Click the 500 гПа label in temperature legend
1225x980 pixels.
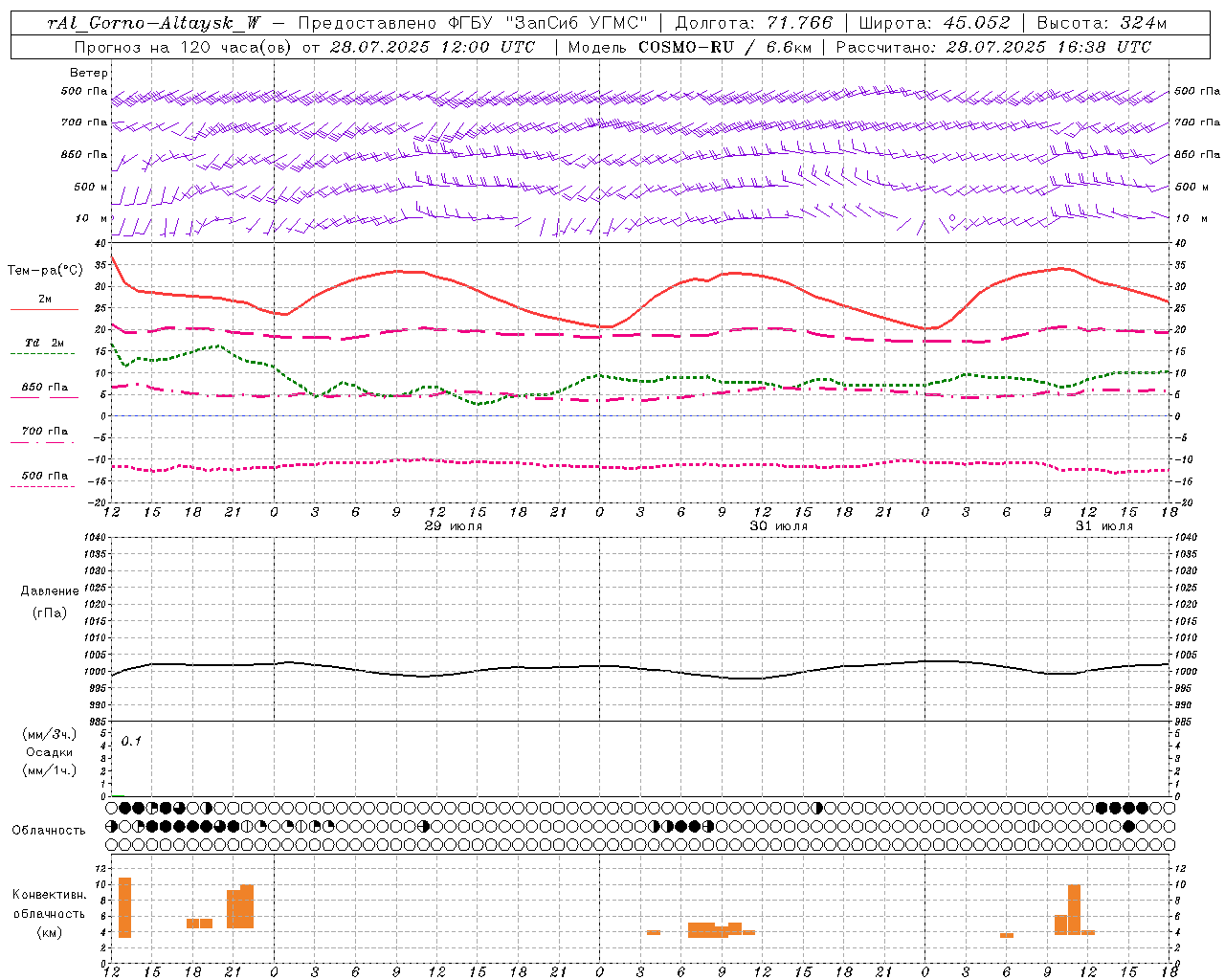tap(45, 475)
